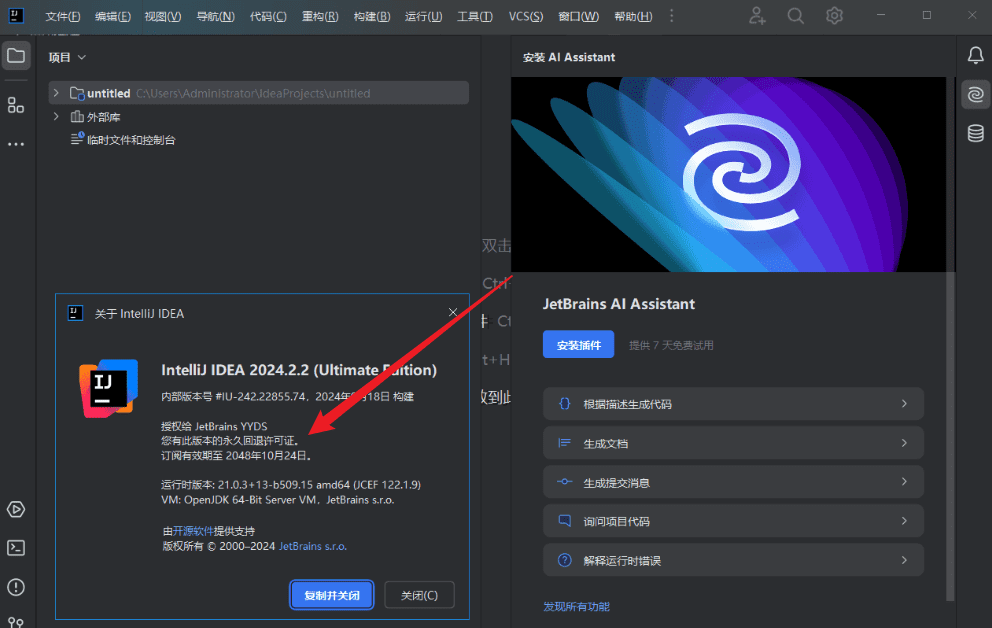This screenshot has width=992, height=628.
Task: Expand 生成文档 feature row
Action: click(x=733, y=443)
